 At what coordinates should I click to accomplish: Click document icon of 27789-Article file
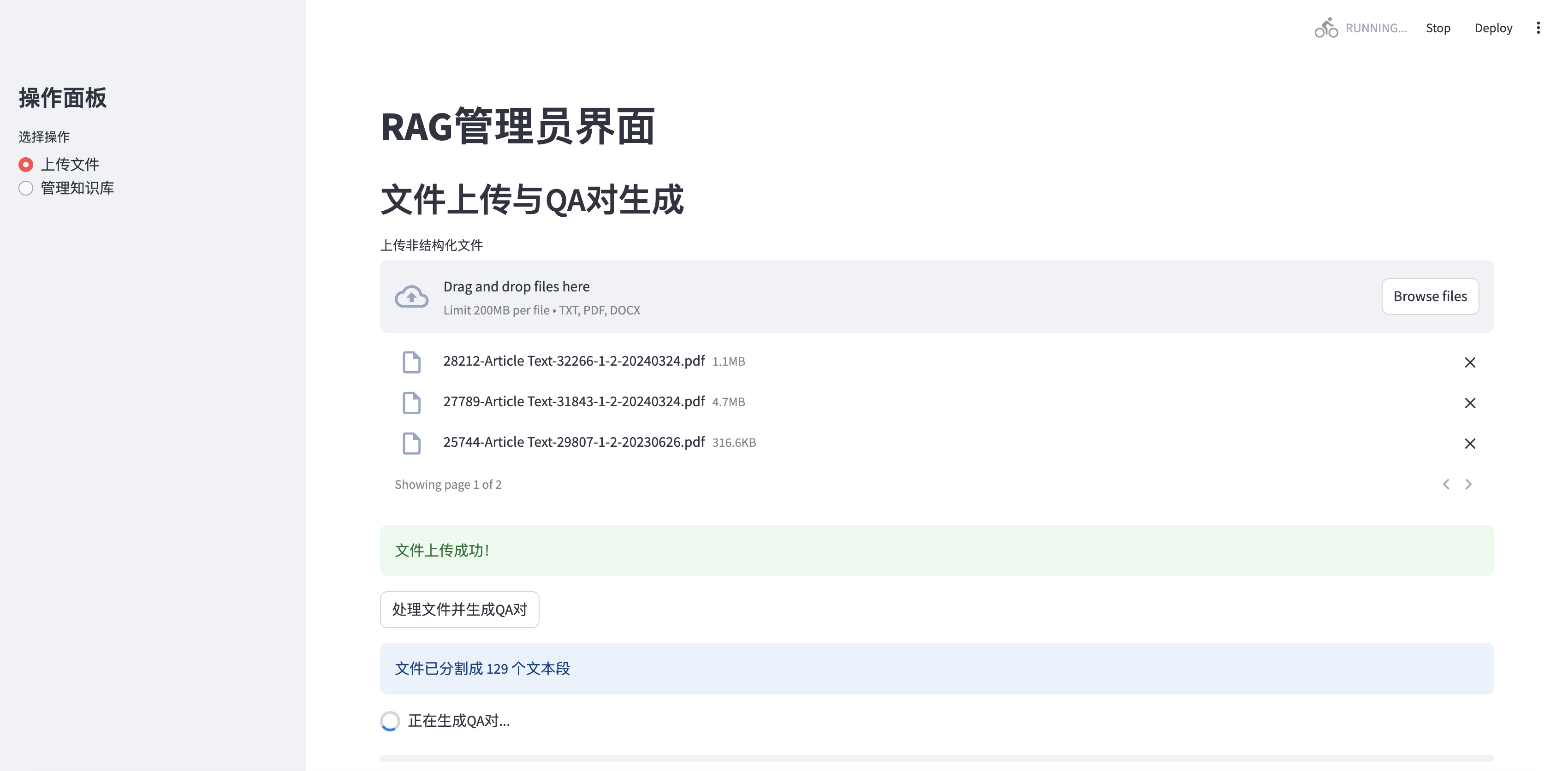411,403
